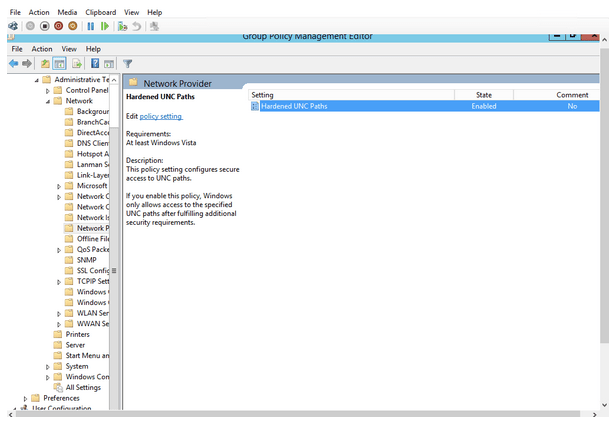Expand the Control Panel tree node
Image resolution: width=613 pixels, height=421 pixels.
[x=48, y=91]
